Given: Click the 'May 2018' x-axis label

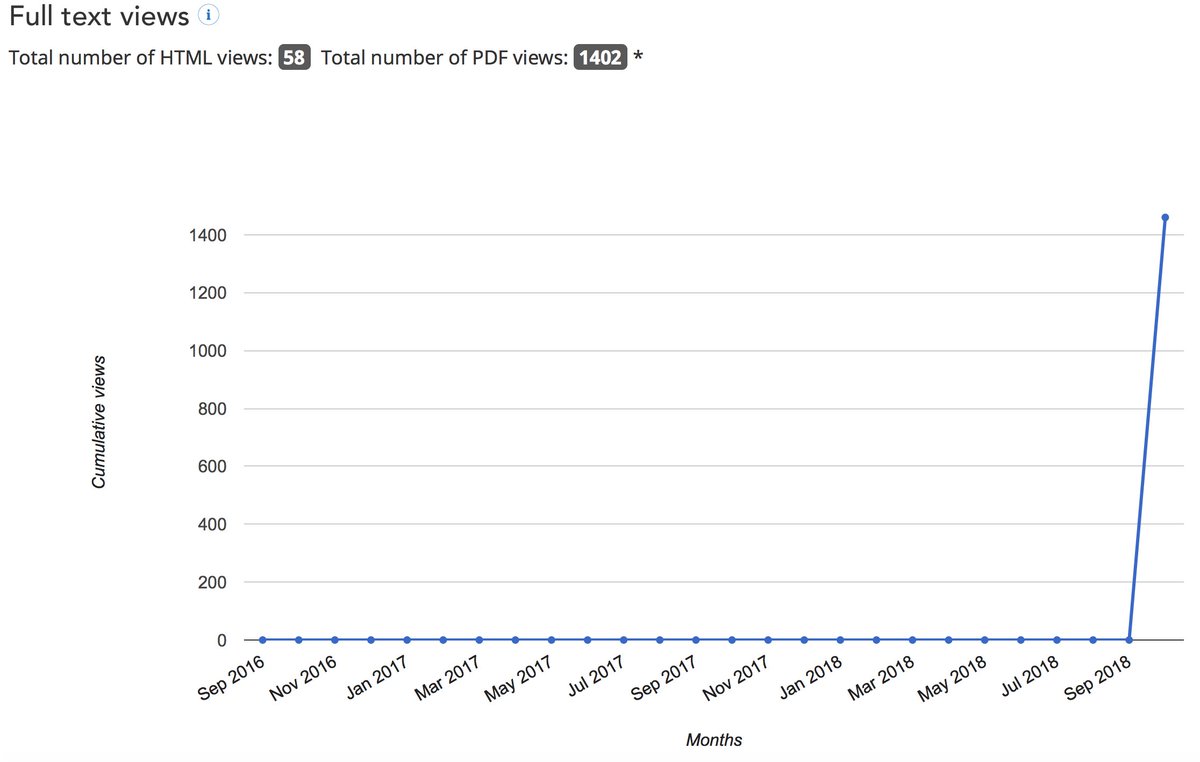Looking at the screenshot, I should click(952, 678).
